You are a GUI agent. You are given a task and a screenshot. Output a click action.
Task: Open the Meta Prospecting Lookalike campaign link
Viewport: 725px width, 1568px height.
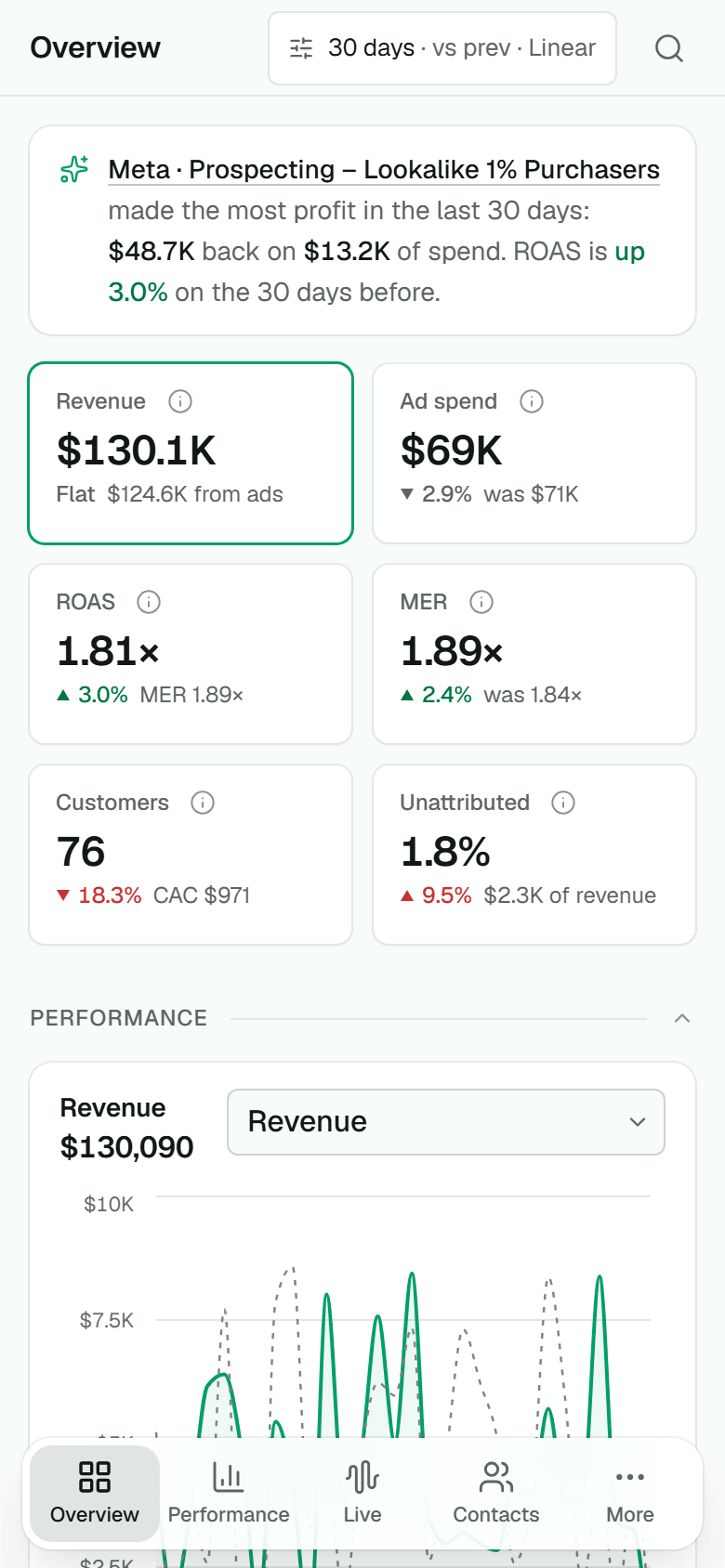coord(384,170)
